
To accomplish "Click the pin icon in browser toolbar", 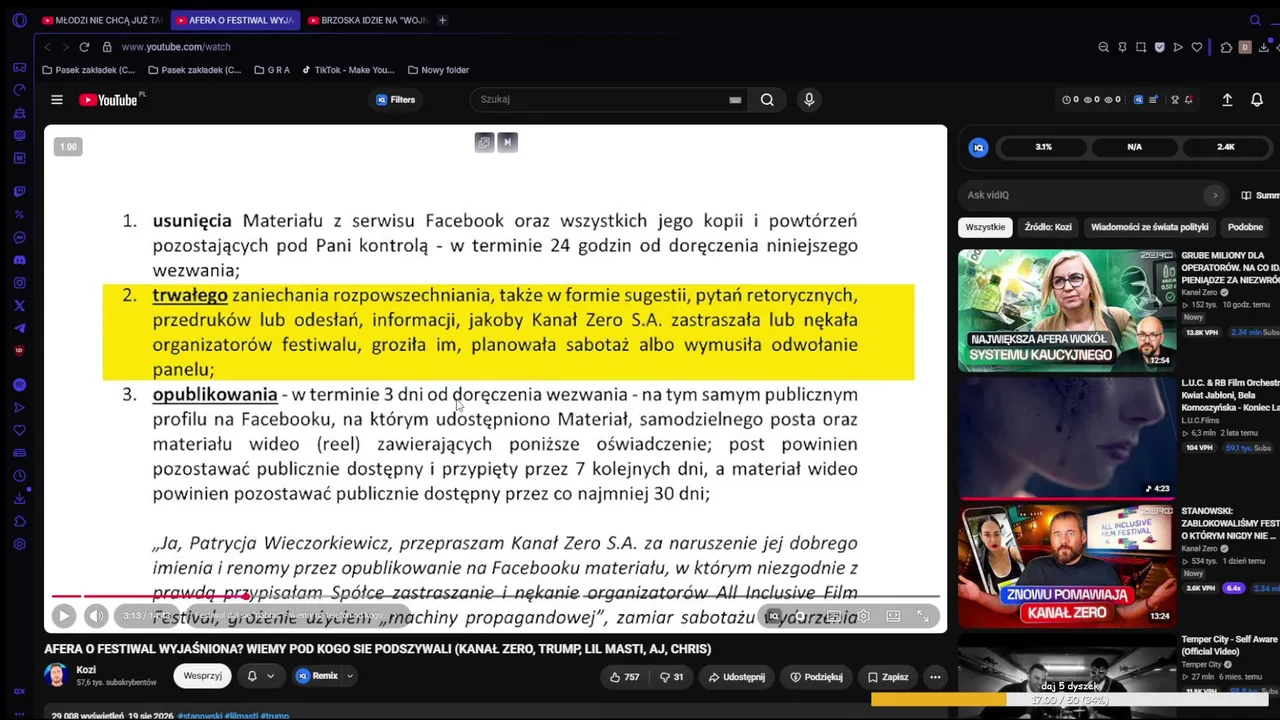I will point(1122,47).
